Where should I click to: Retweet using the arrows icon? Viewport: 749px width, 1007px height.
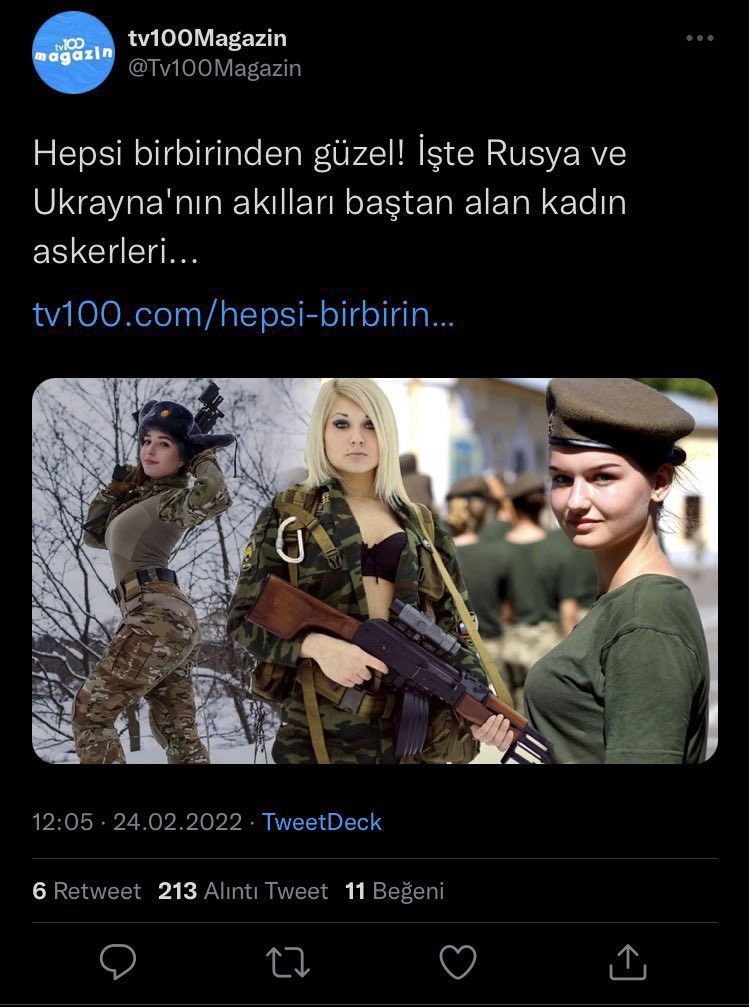288,962
